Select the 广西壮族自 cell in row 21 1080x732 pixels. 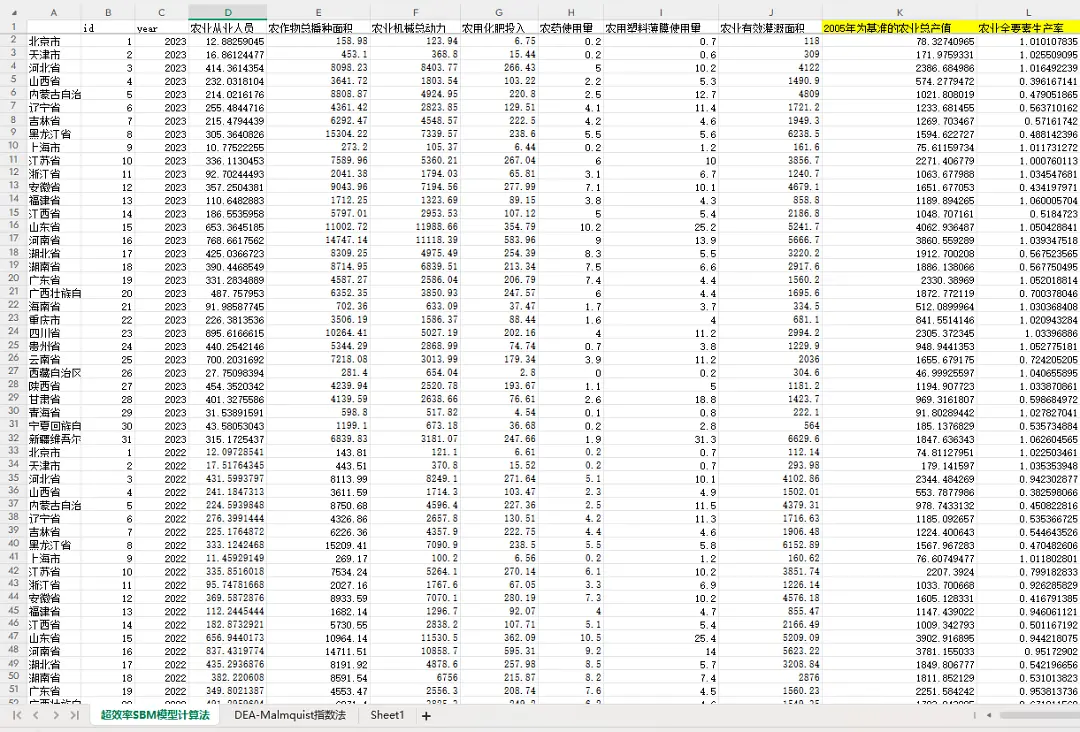[x=54, y=293]
